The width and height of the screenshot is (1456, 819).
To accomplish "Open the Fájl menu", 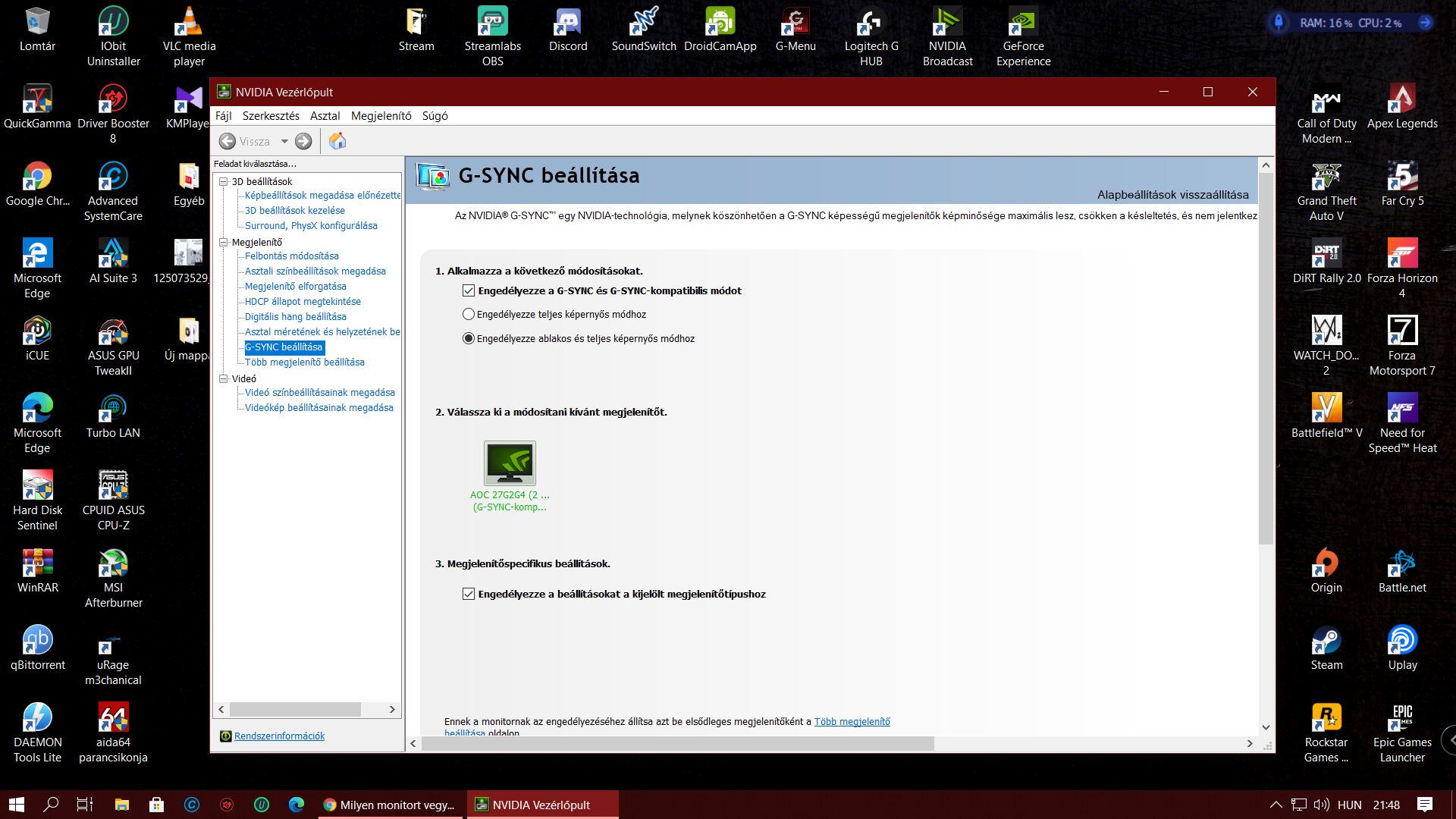I will coord(223,115).
